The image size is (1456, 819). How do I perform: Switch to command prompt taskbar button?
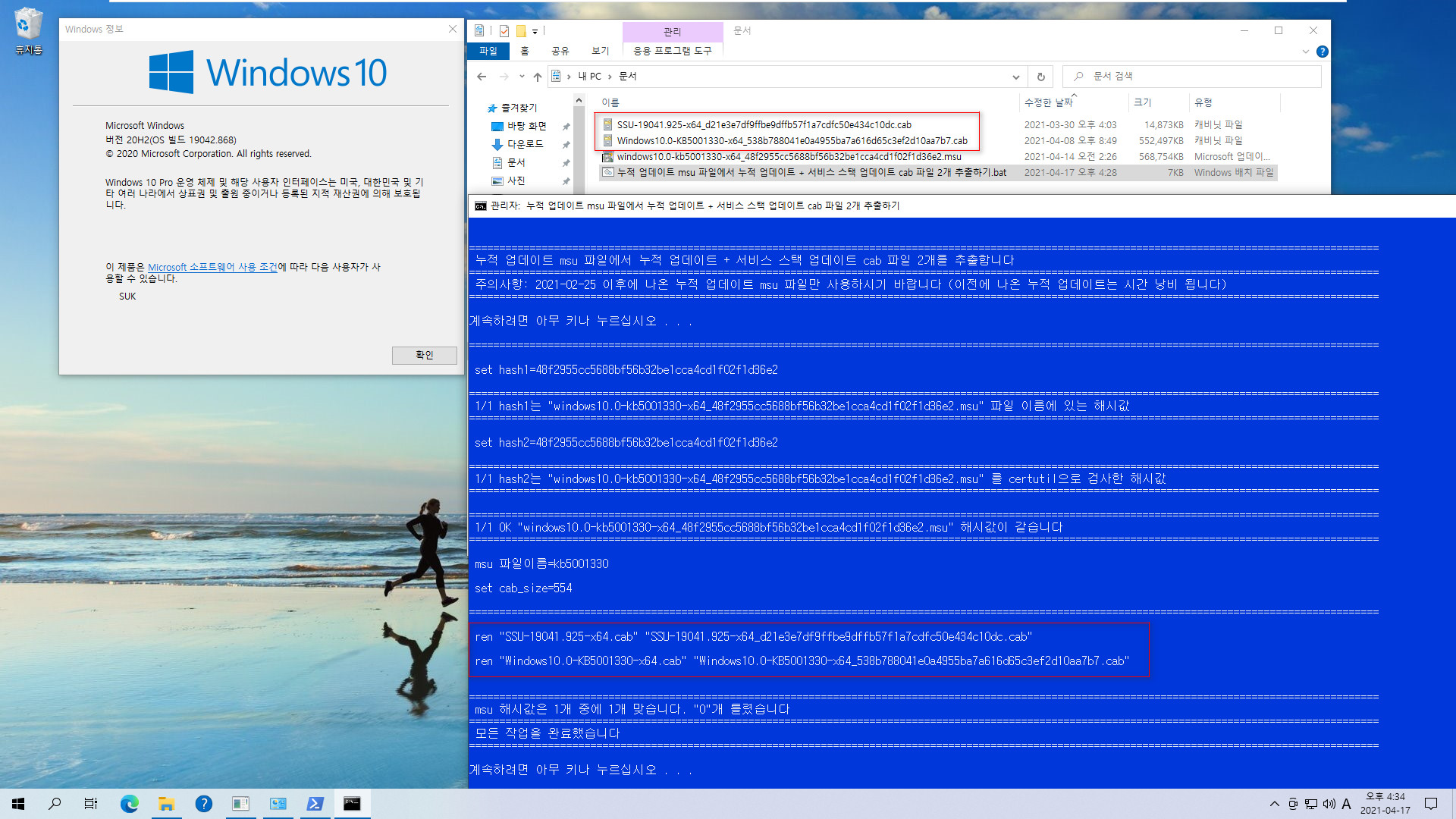[352, 804]
